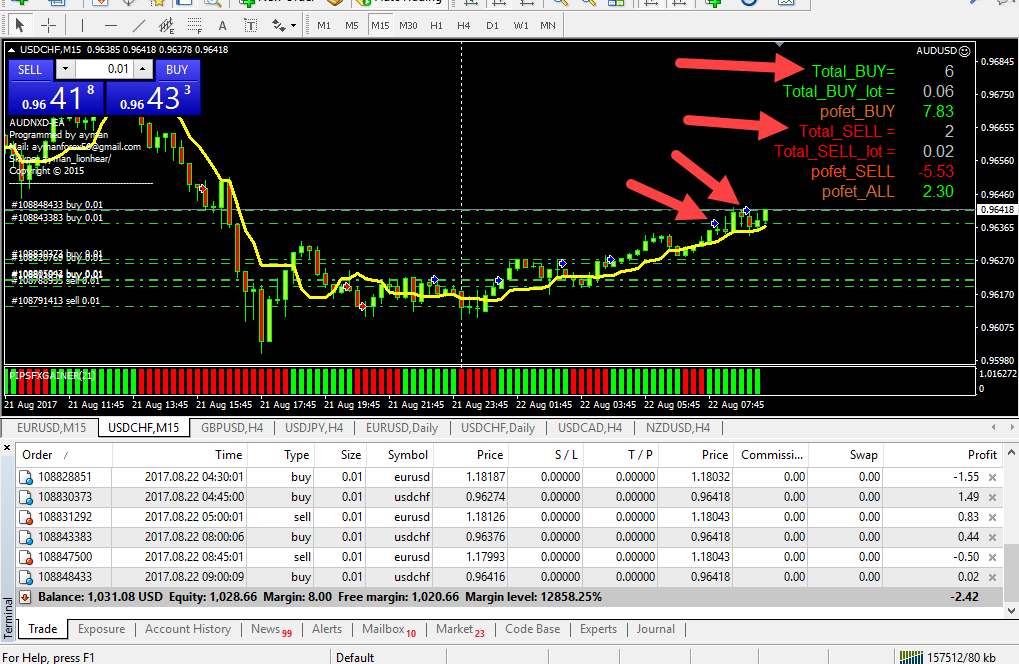Close the Terminal panel
The image size is (1019, 664).
tap(7, 448)
